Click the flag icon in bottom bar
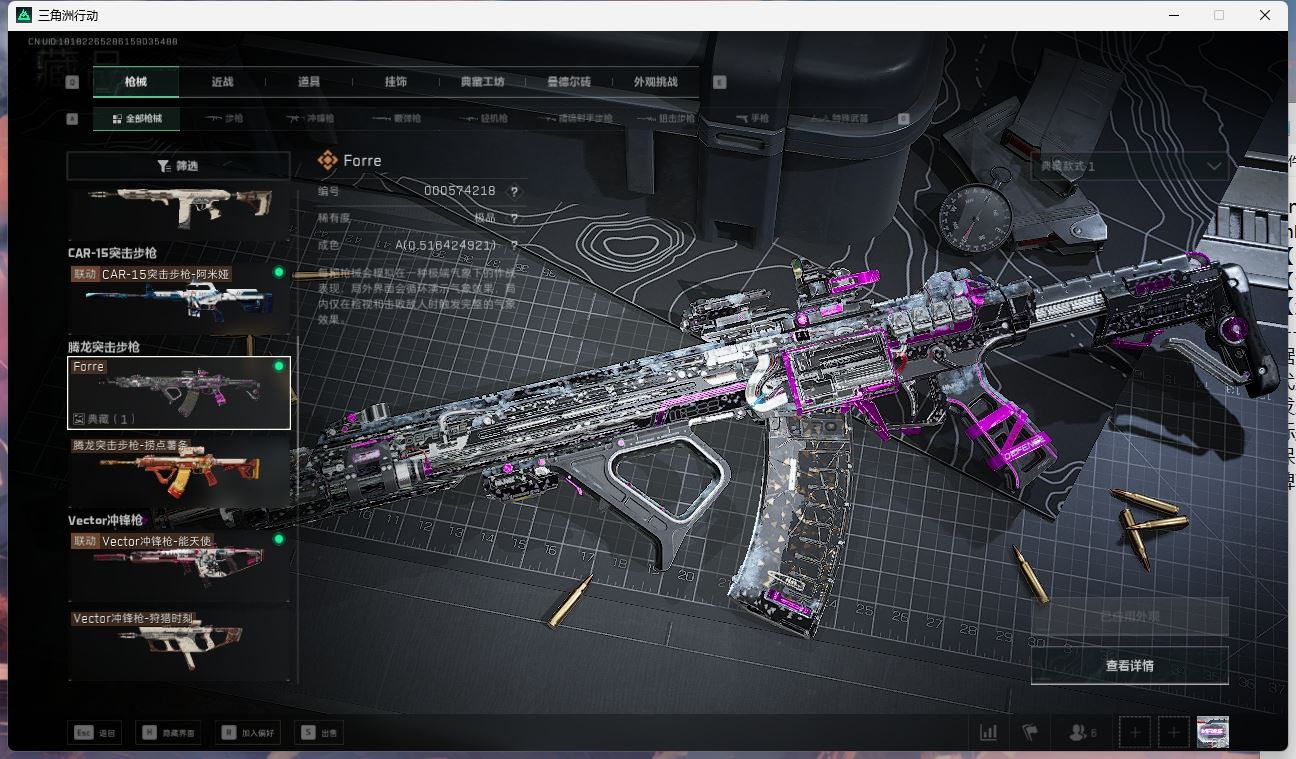 click(x=1030, y=733)
